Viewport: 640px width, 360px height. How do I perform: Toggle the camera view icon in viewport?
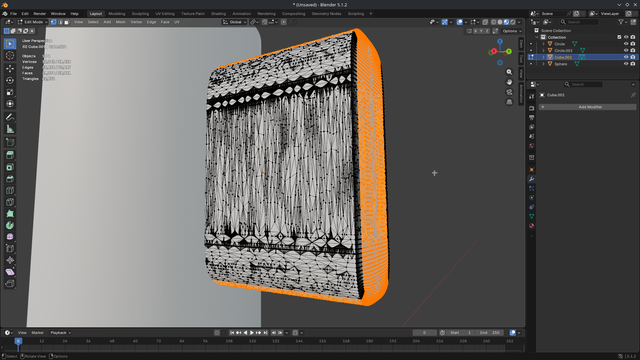tap(509, 92)
